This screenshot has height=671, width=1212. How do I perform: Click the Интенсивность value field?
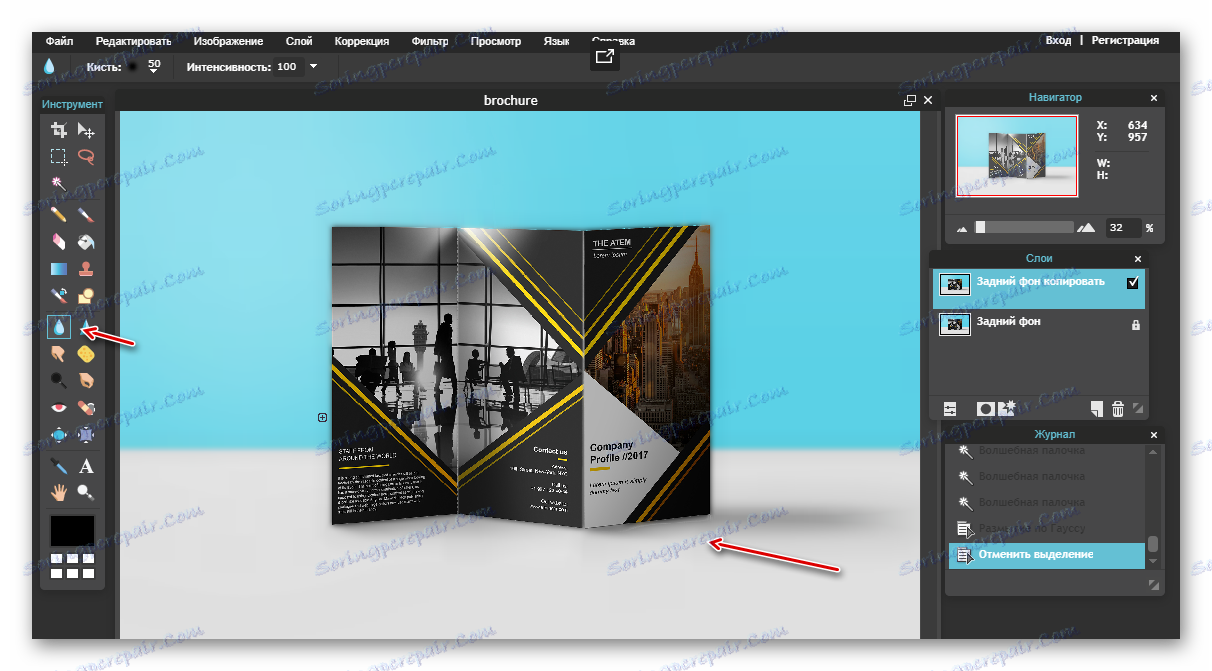coord(288,67)
